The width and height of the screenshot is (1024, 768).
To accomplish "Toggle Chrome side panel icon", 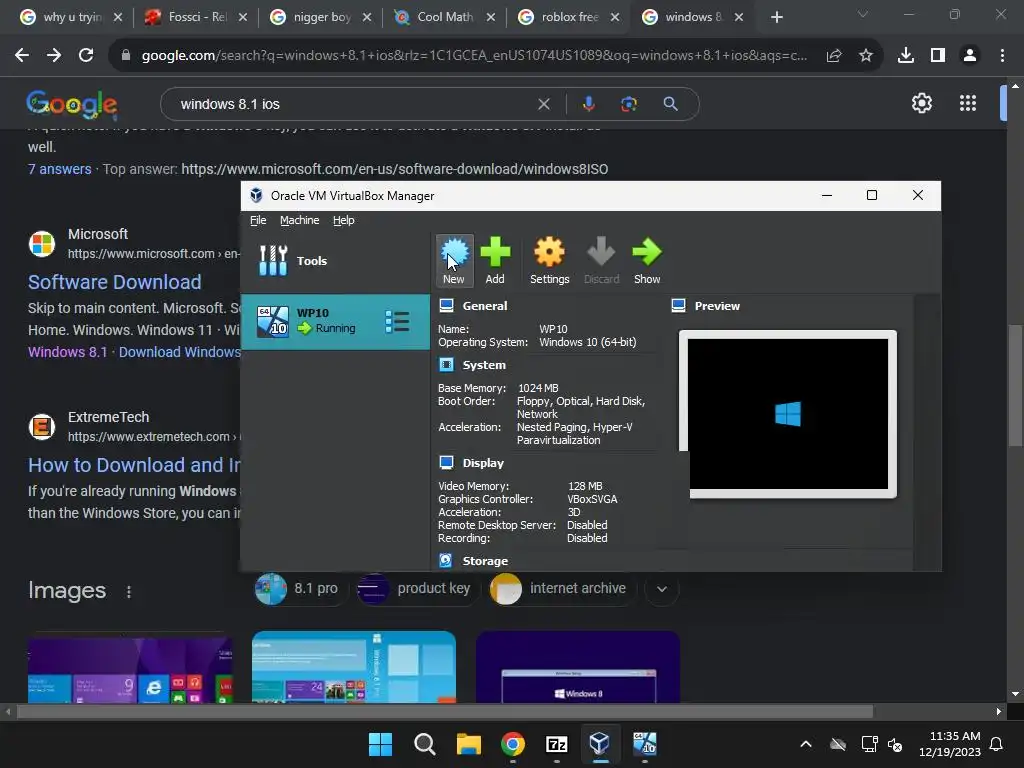I will [938, 56].
